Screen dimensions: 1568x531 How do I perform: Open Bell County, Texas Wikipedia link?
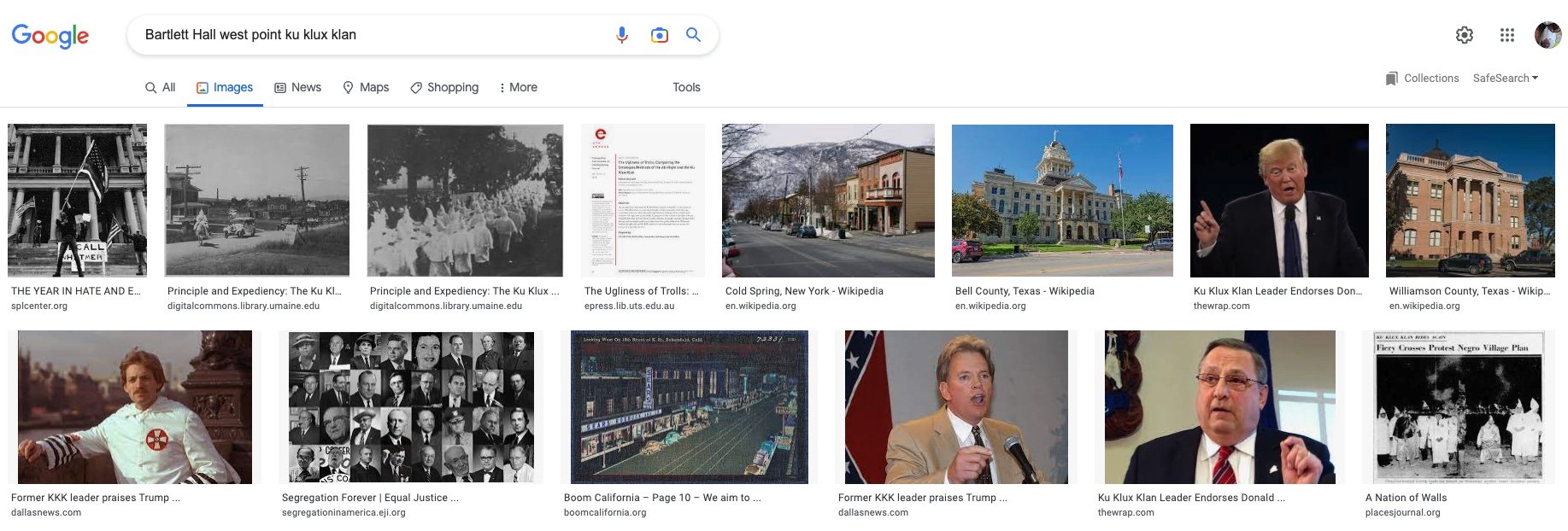[x=1025, y=291]
